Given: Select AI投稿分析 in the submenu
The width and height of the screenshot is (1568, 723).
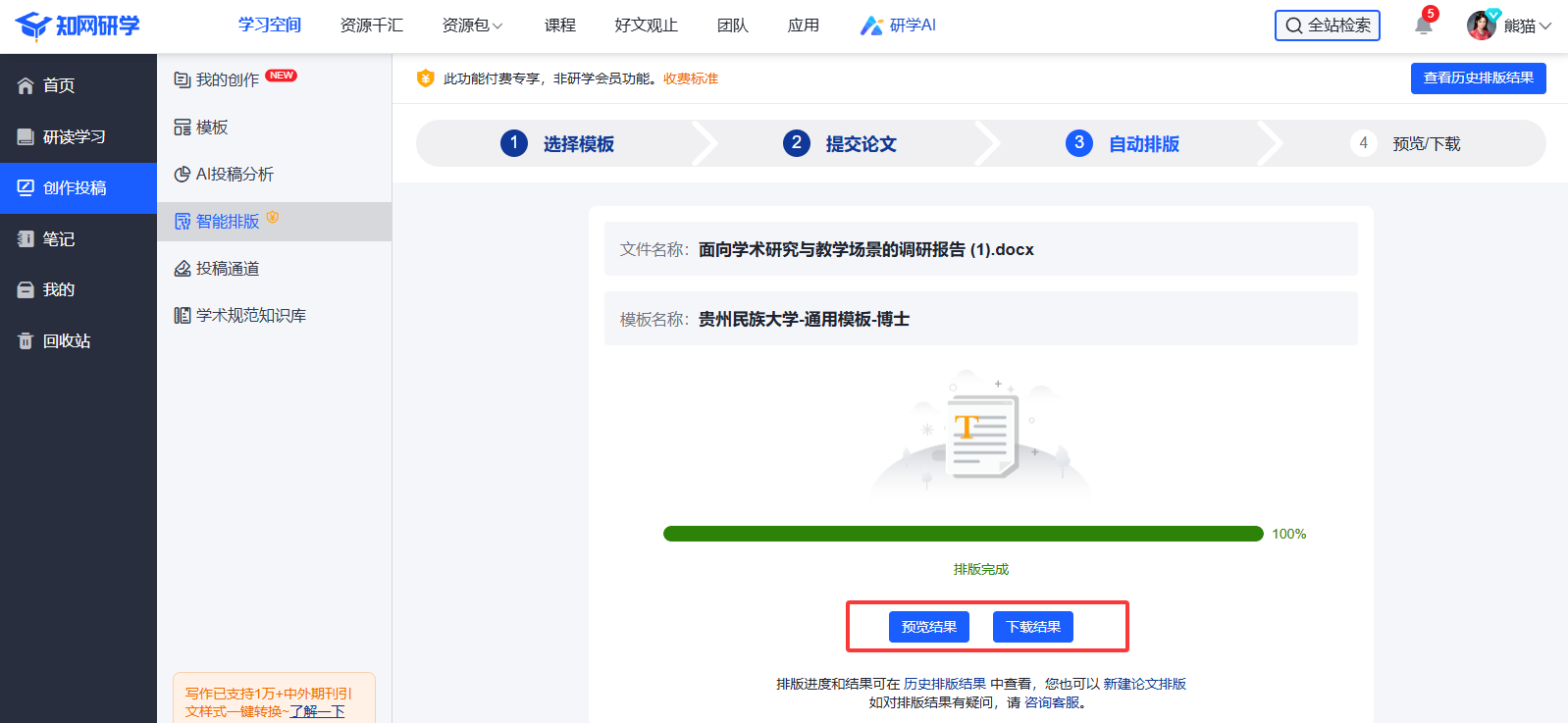Looking at the screenshot, I should click(x=235, y=174).
